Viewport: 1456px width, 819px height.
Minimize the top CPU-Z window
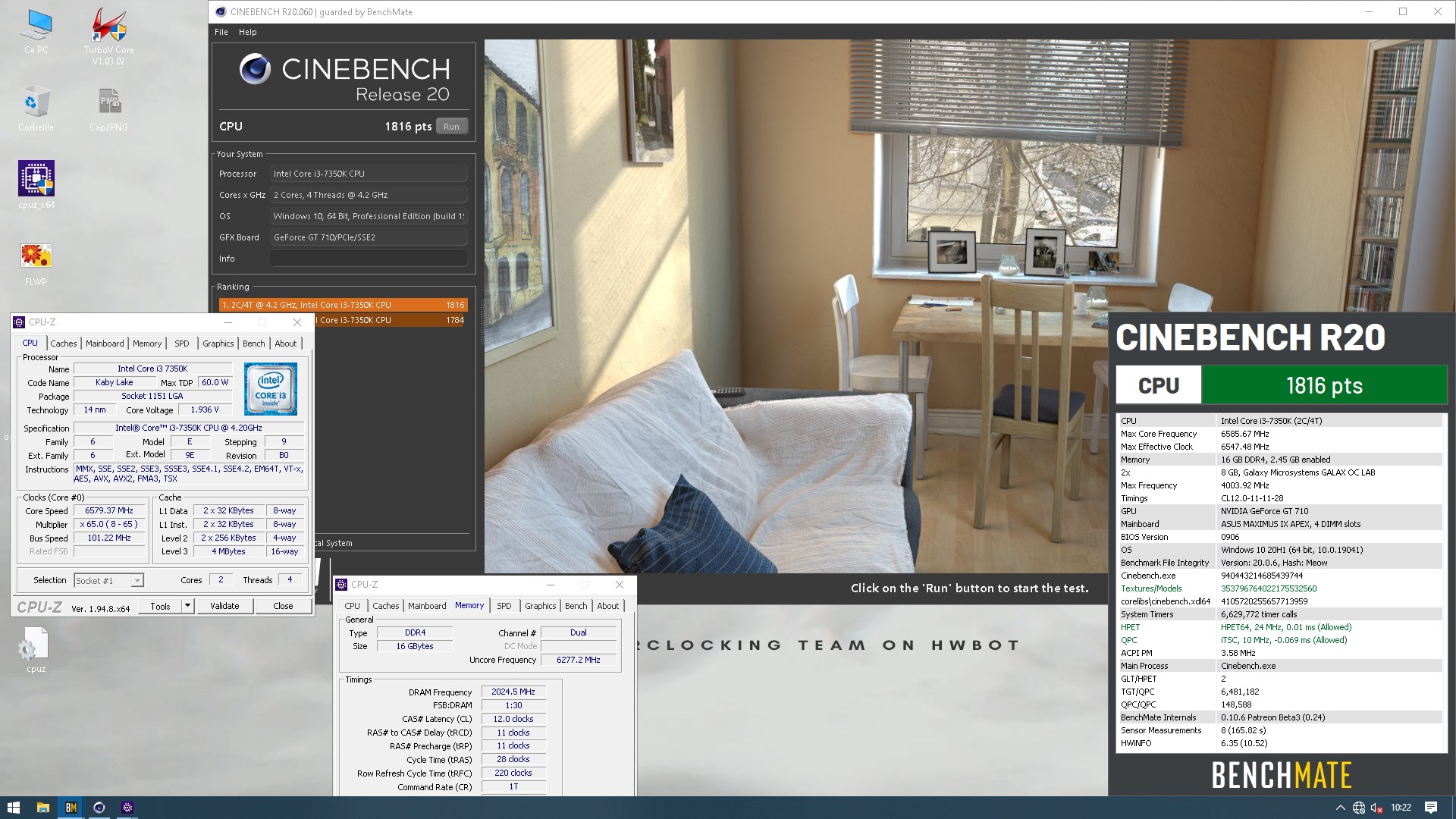pos(228,322)
